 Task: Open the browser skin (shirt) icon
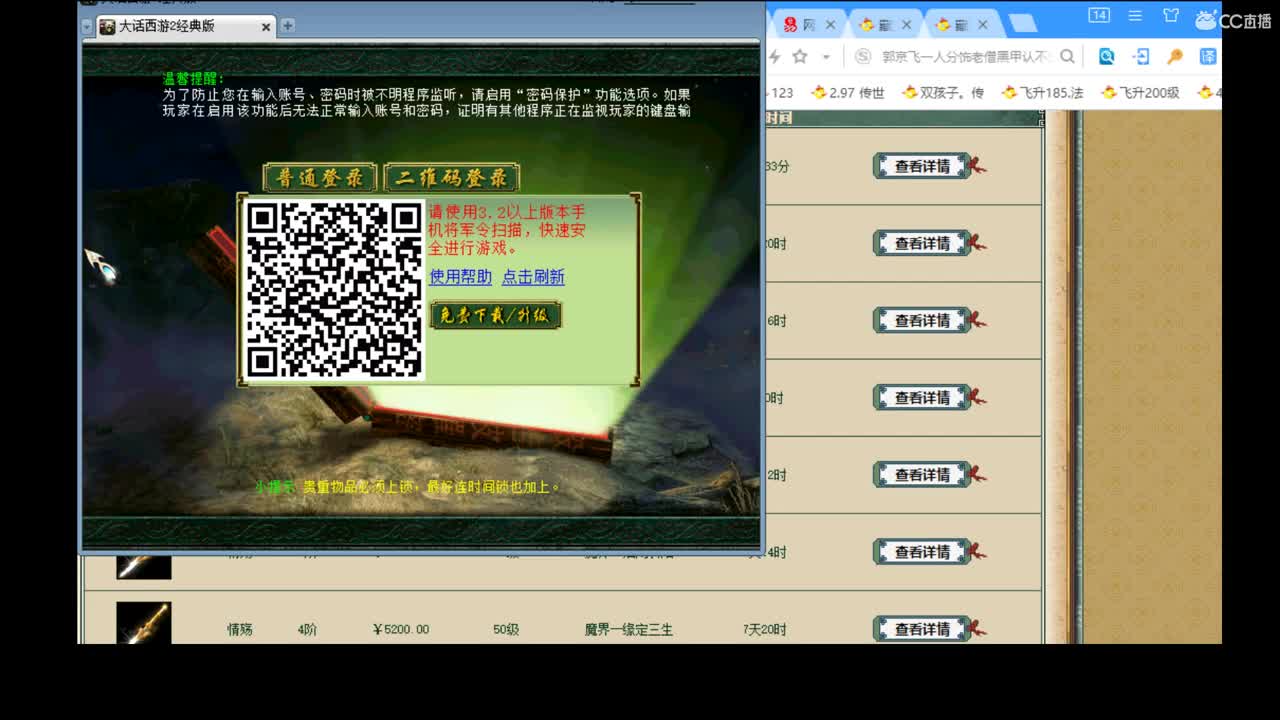1171,15
